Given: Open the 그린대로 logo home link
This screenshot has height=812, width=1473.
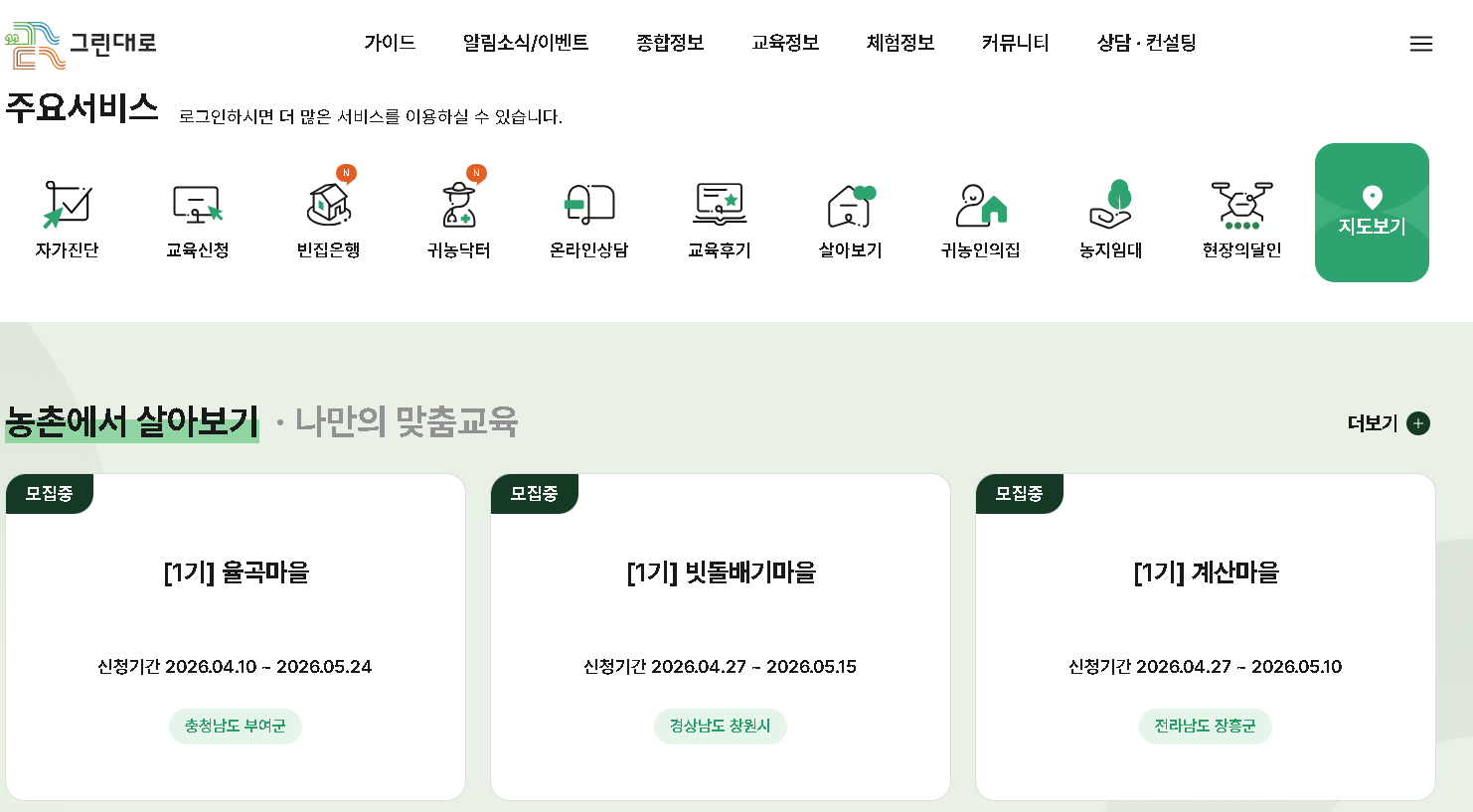Looking at the screenshot, I should [82, 45].
